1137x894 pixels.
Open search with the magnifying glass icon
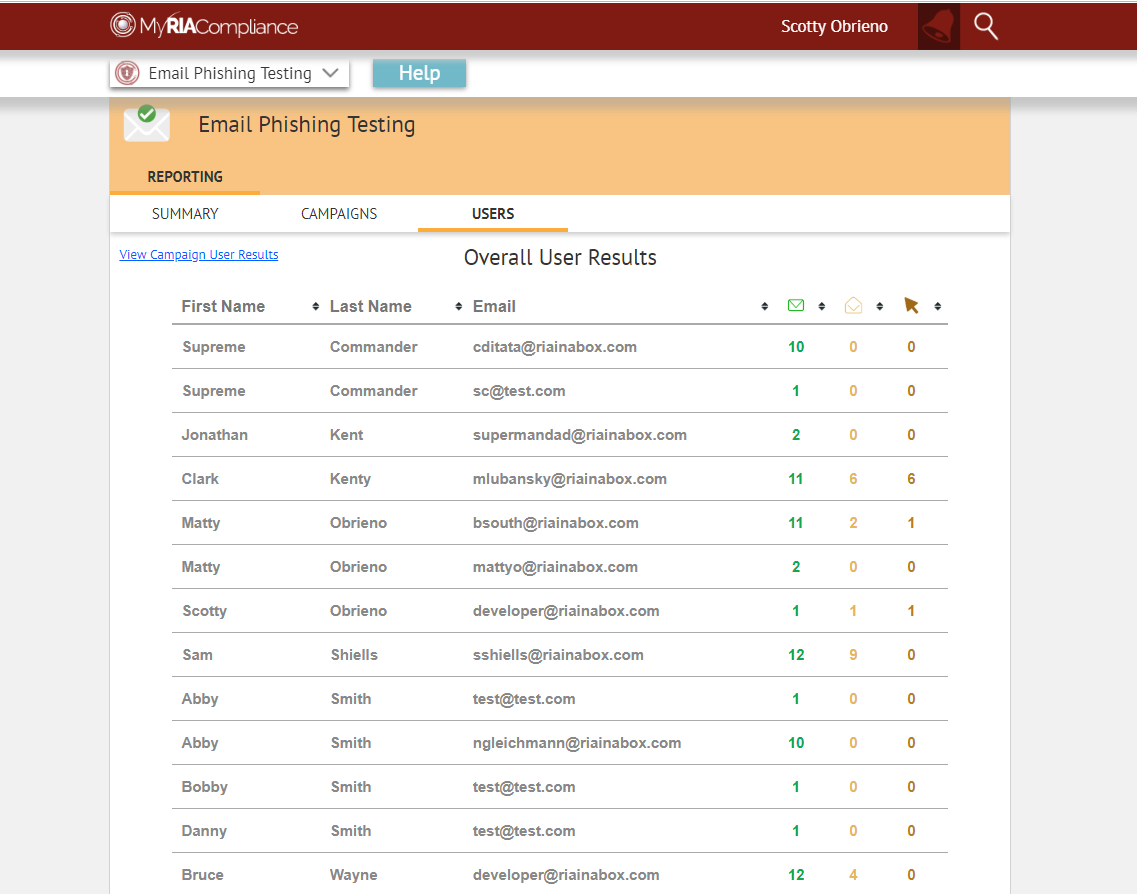[x=986, y=27]
